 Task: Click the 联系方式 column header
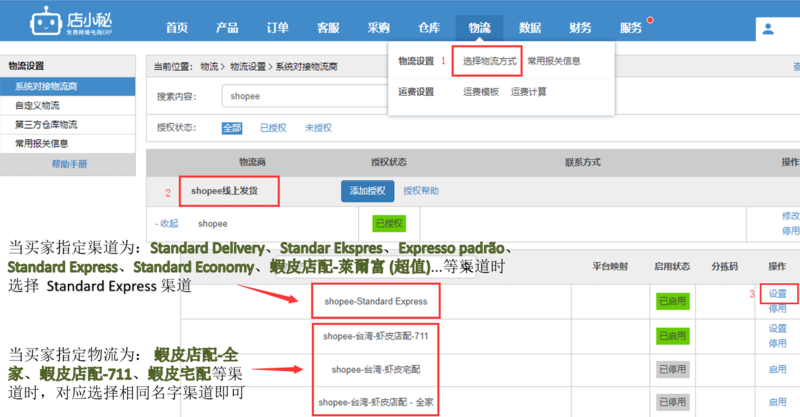pos(583,162)
